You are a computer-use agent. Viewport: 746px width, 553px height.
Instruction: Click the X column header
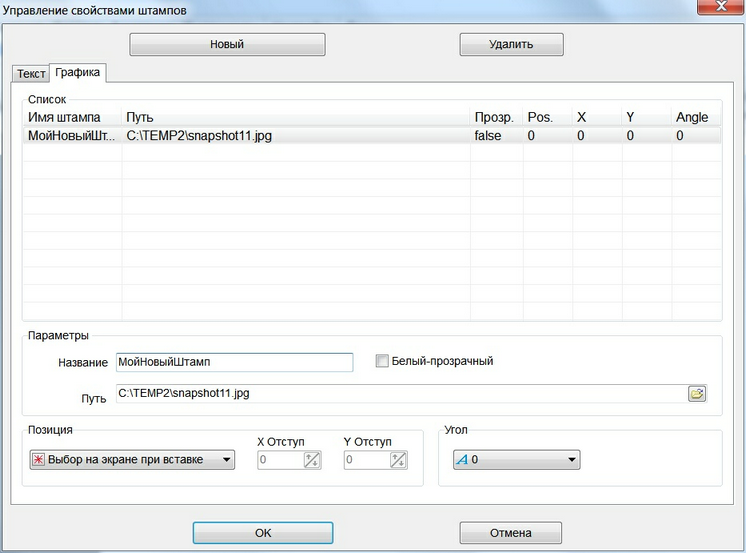597,117
